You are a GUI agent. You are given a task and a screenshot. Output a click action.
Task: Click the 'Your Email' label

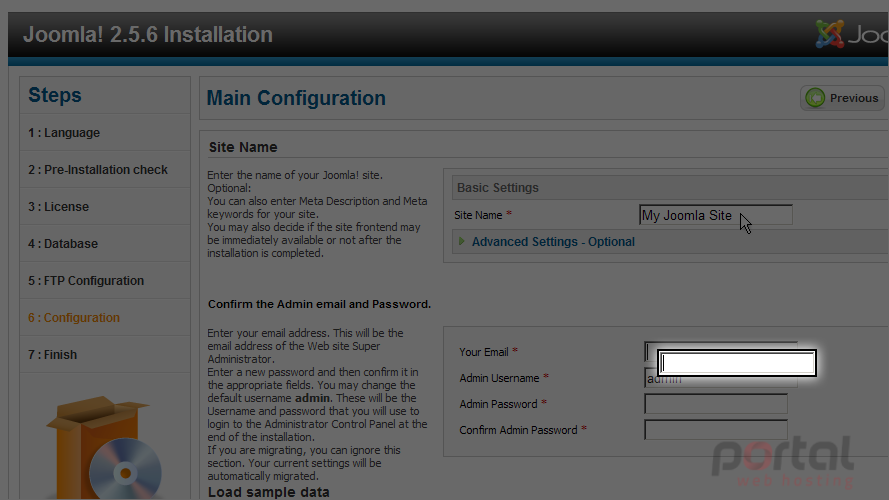click(x=484, y=352)
